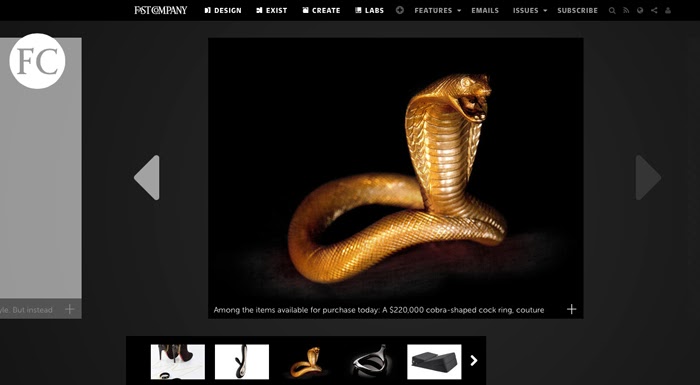Select the black wedge cushion thumbnail

click(x=434, y=362)
